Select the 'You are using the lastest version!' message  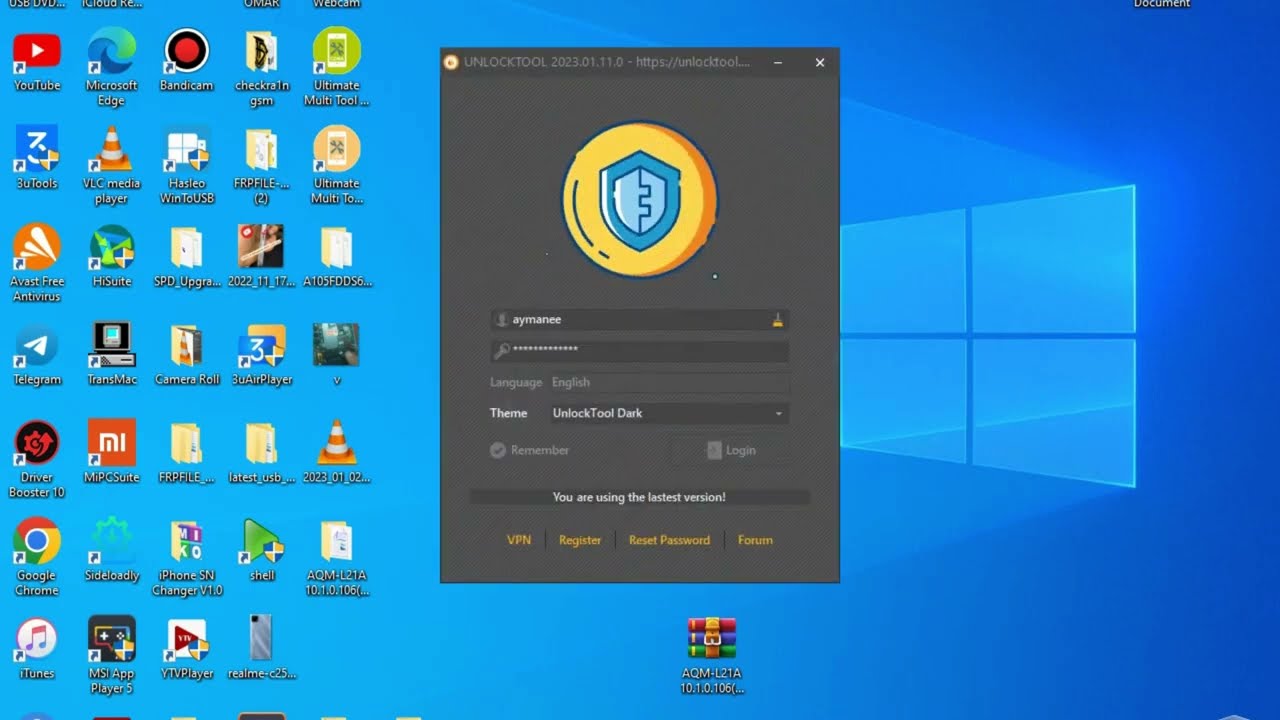(639, 497)
